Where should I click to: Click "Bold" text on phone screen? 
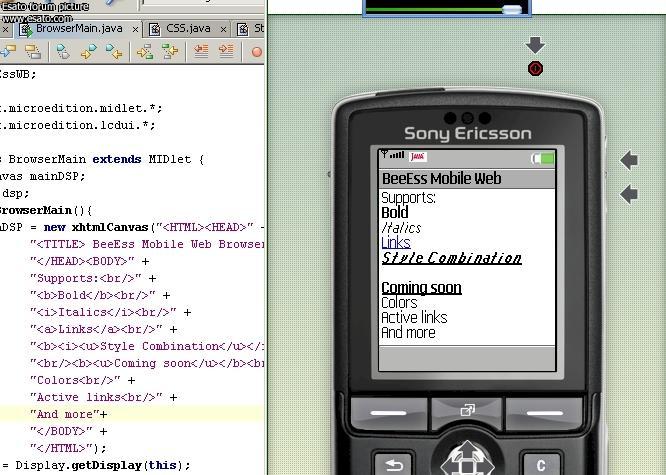click(x=395, y=212)
